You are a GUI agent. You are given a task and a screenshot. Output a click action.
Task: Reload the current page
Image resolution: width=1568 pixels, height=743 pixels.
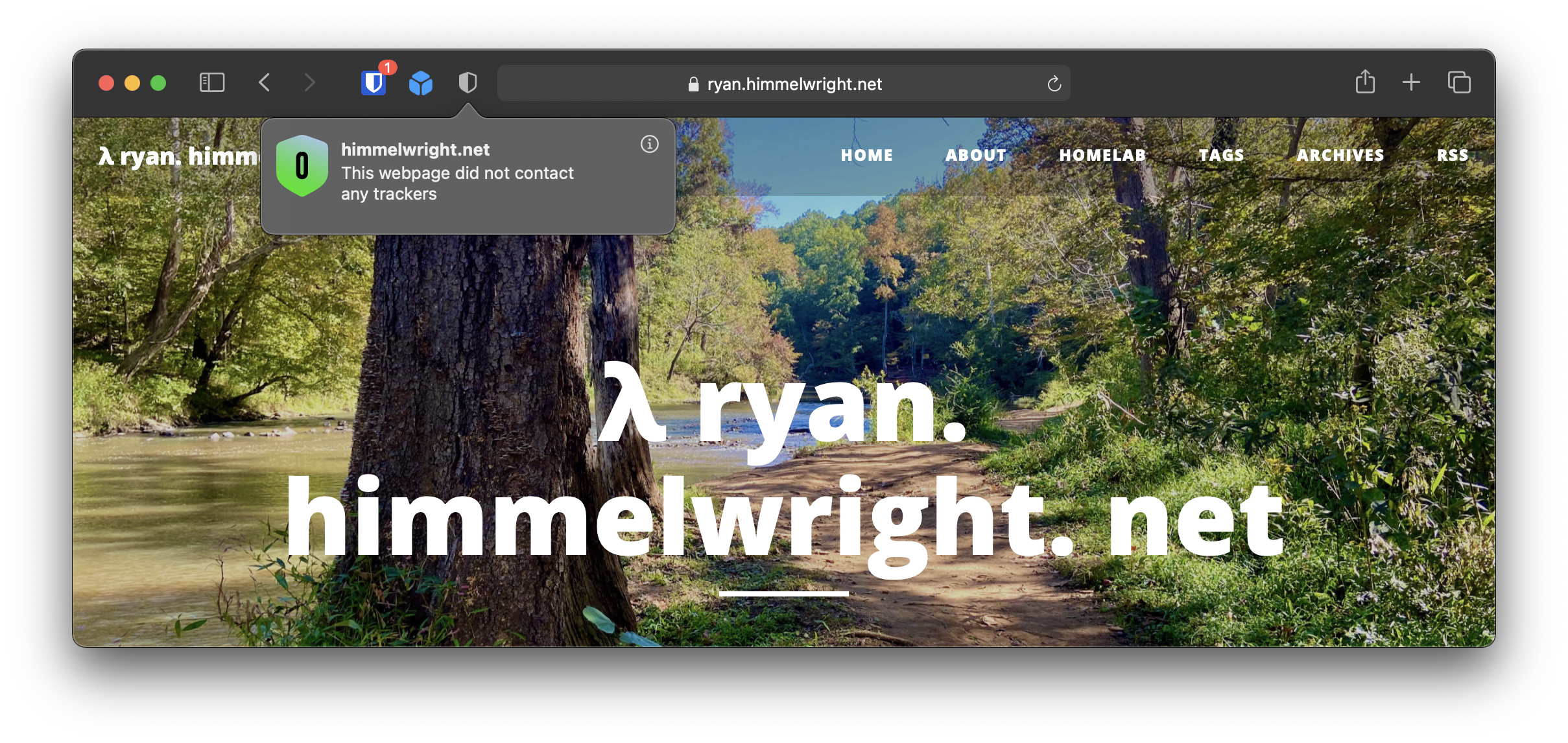[1054, 84]
